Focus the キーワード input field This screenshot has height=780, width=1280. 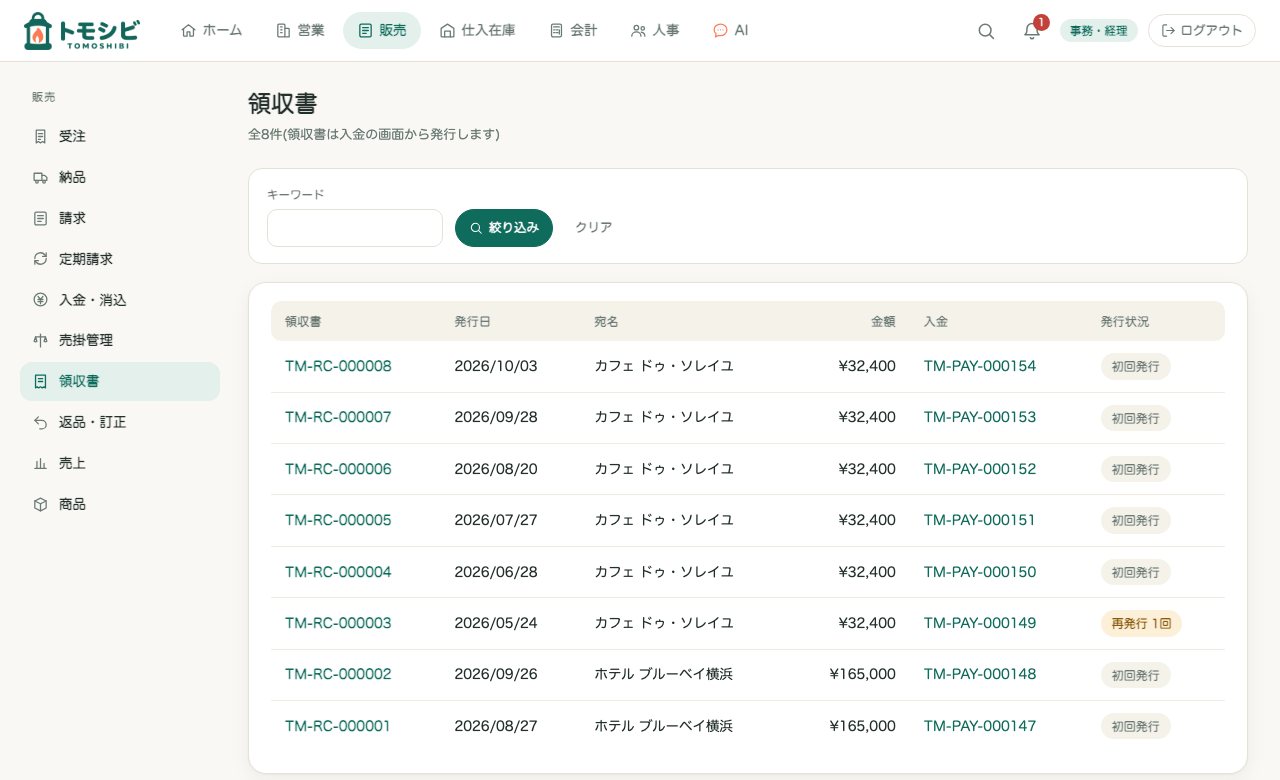(355, 228)
